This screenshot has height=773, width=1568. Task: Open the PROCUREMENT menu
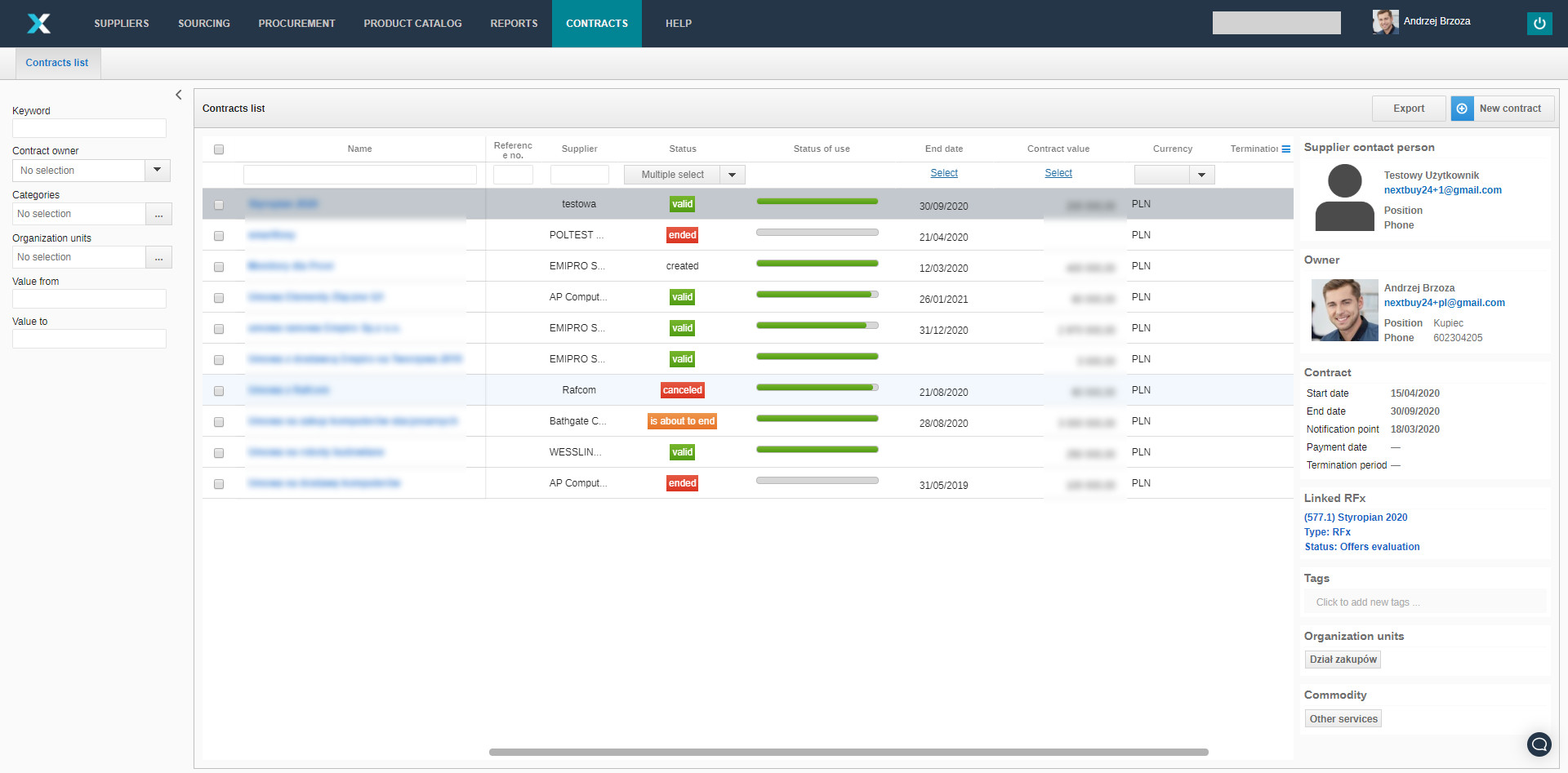297,24
